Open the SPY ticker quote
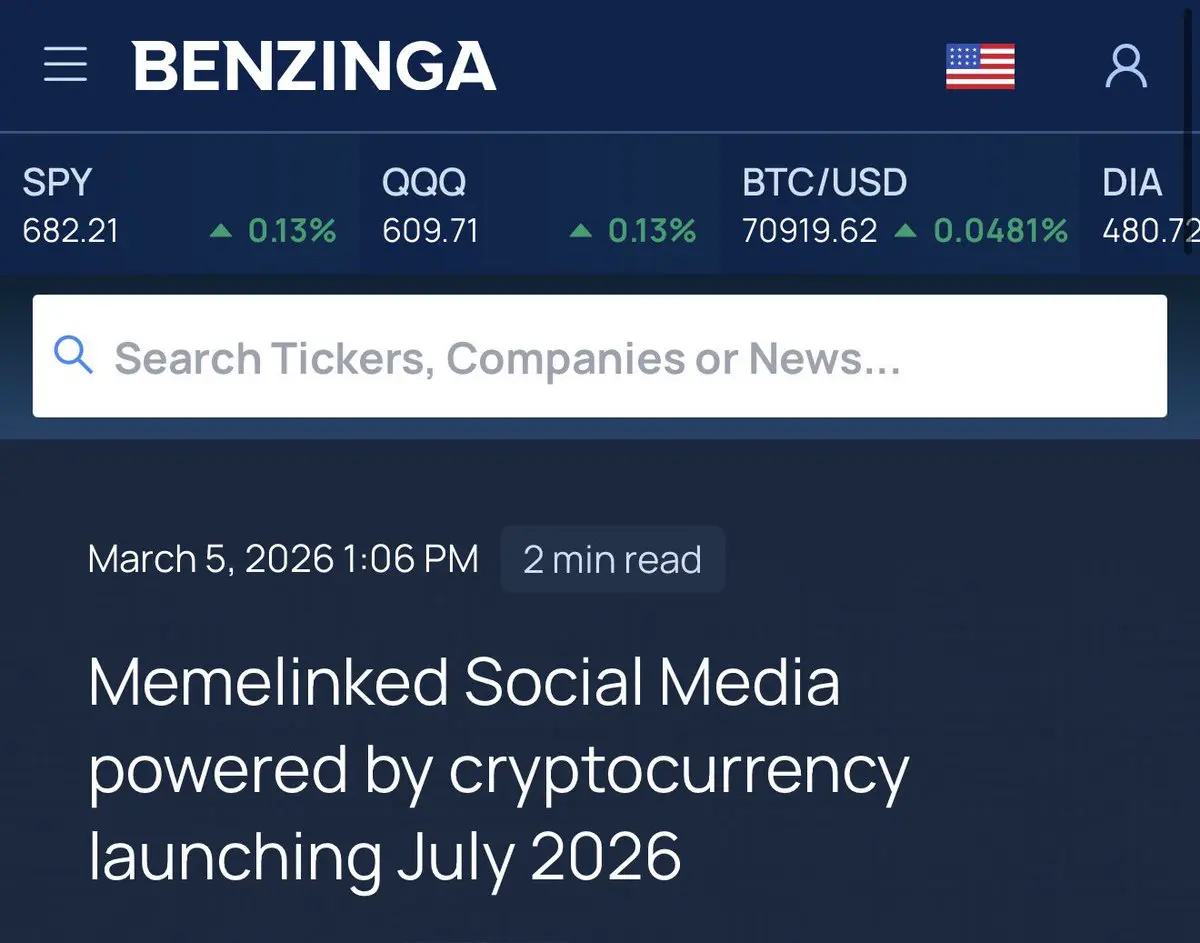The width and height of the screenshot is (1200, 943). pyautogui.click(x=57, y=183)
